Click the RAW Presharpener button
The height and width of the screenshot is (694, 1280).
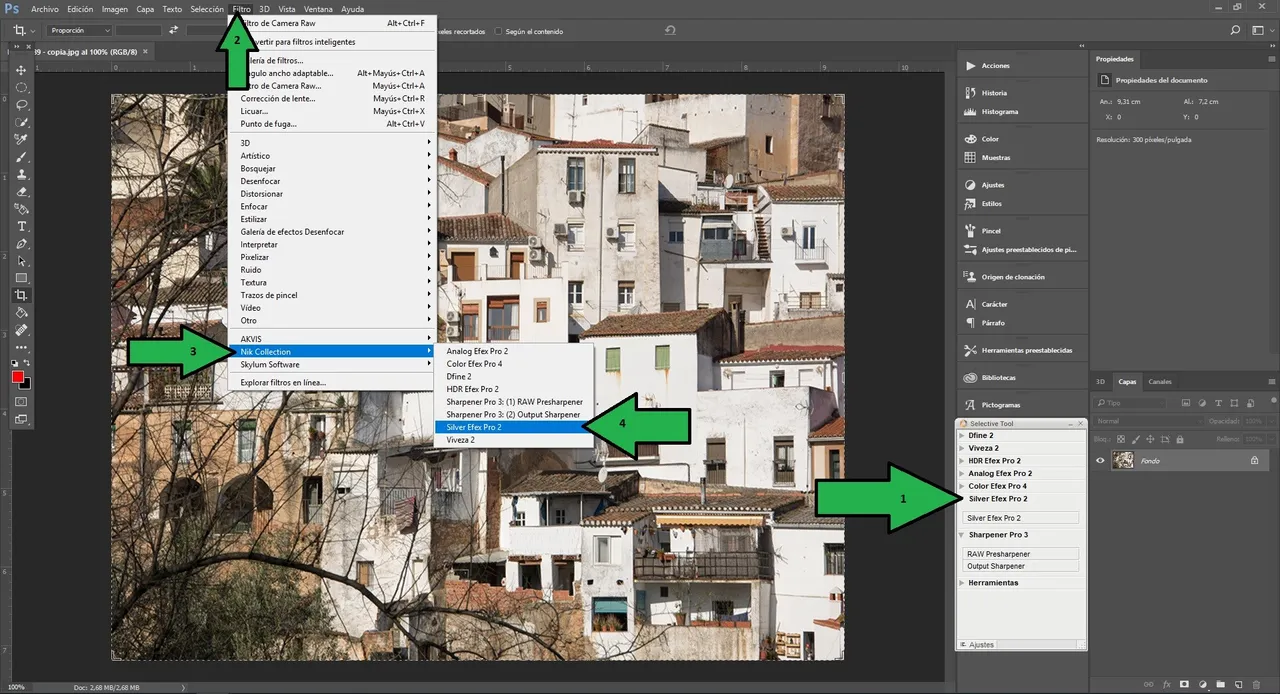pos(1021,554)
